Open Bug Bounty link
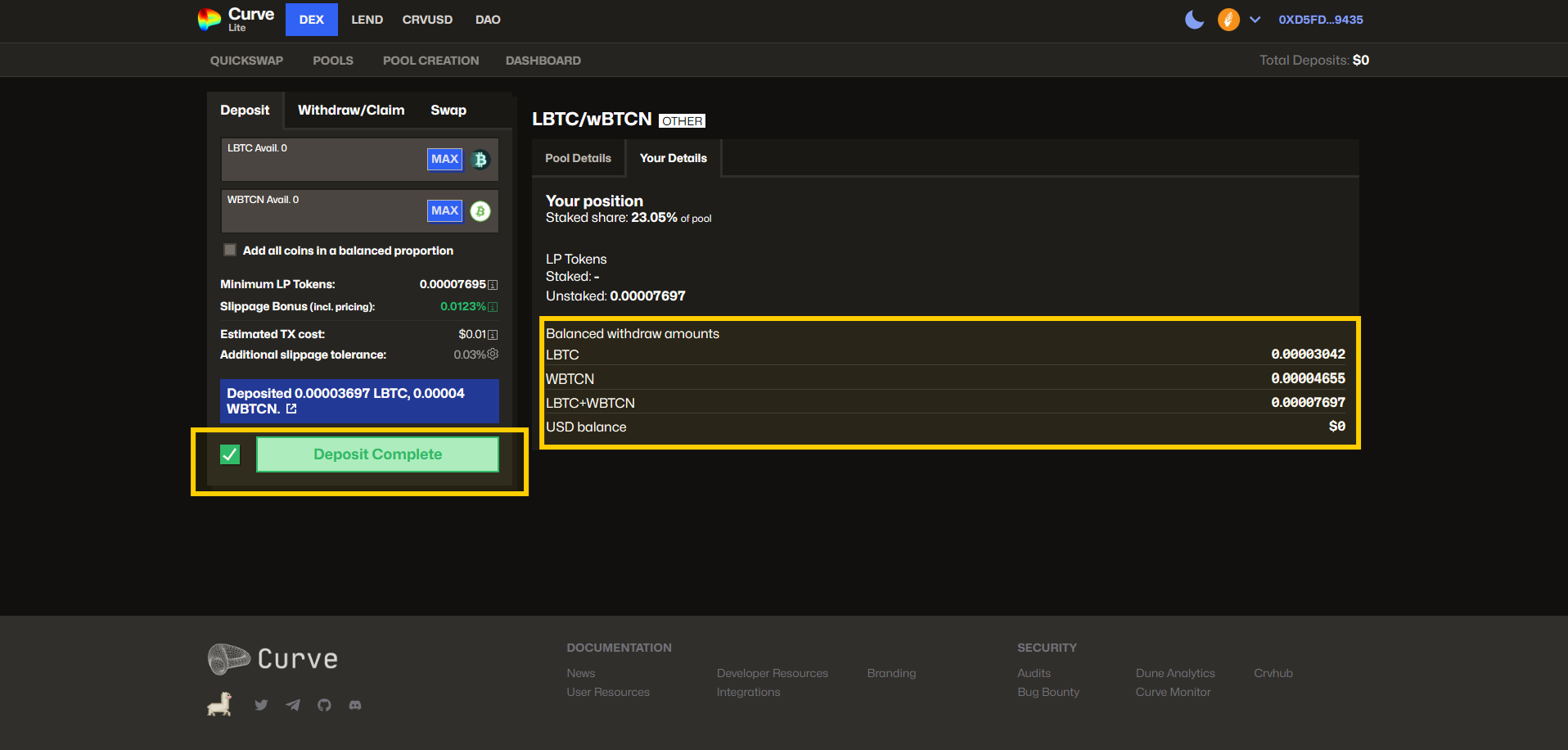Viewport: 1568px width, 750px height. 1048,692
